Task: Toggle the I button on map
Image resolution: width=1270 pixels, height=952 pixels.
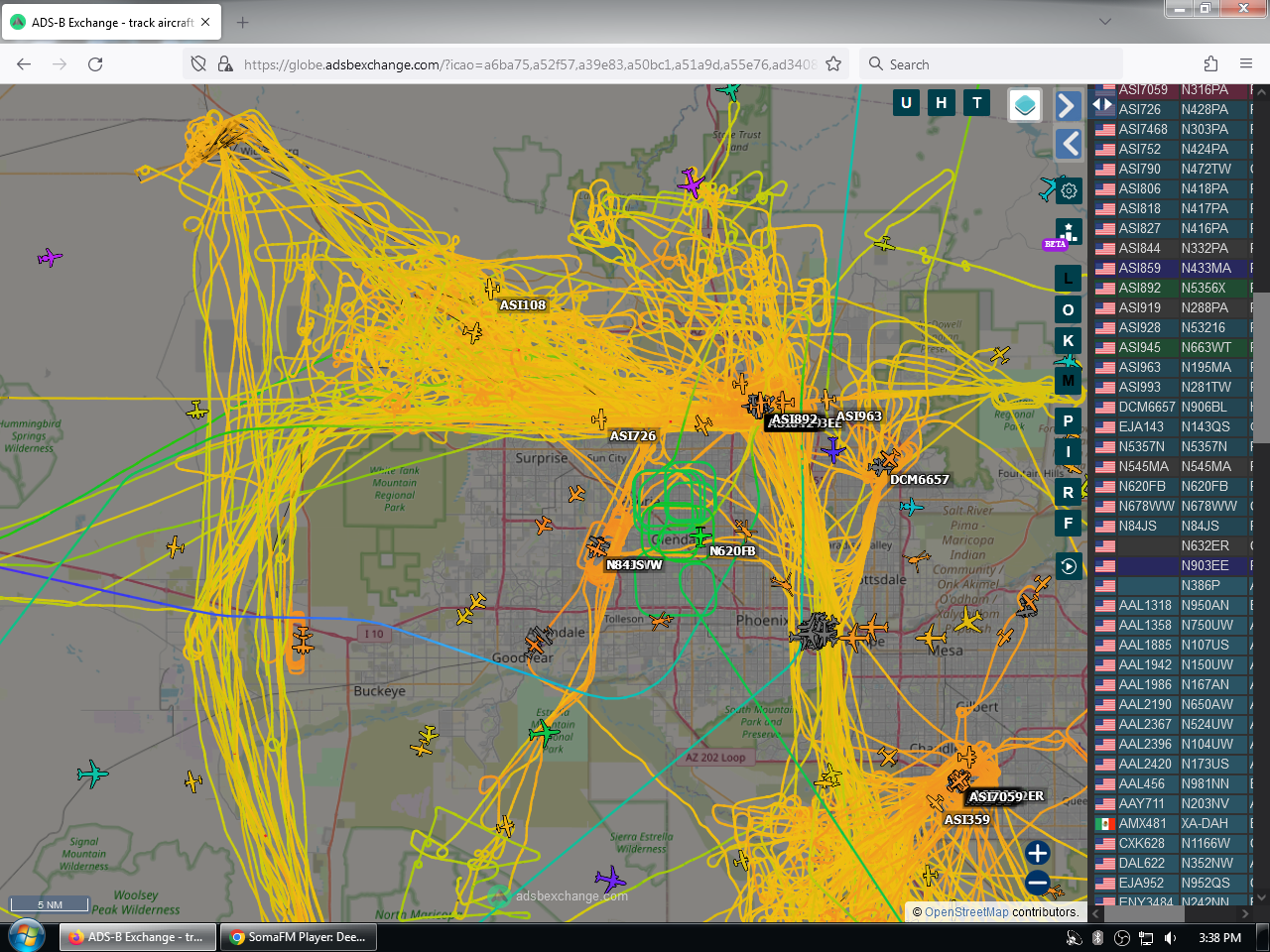Action: tap(1068, 452)
